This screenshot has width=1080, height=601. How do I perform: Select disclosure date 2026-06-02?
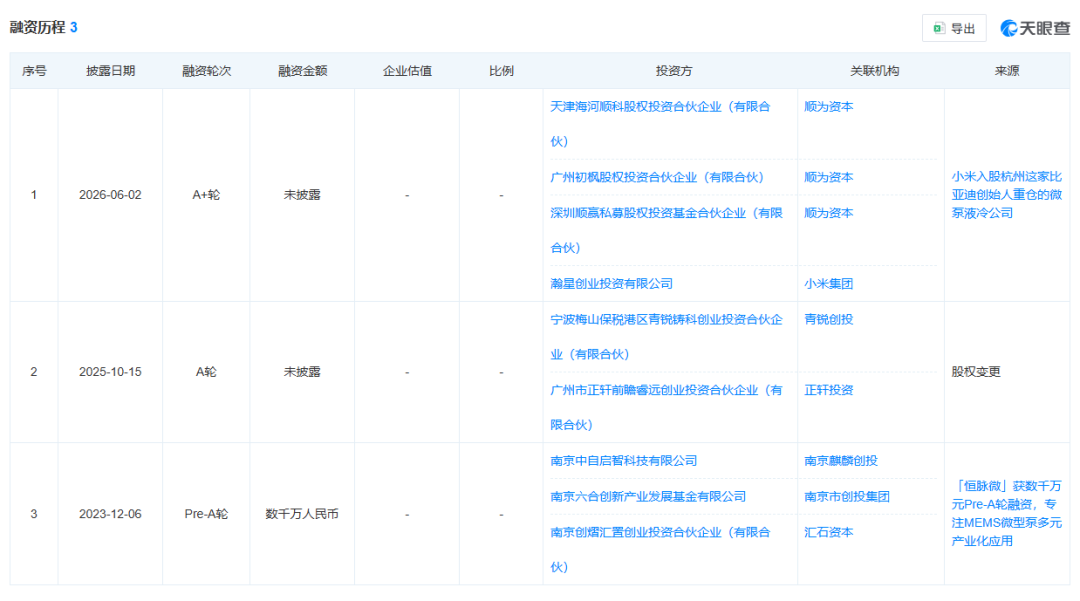tap(110, 195)
